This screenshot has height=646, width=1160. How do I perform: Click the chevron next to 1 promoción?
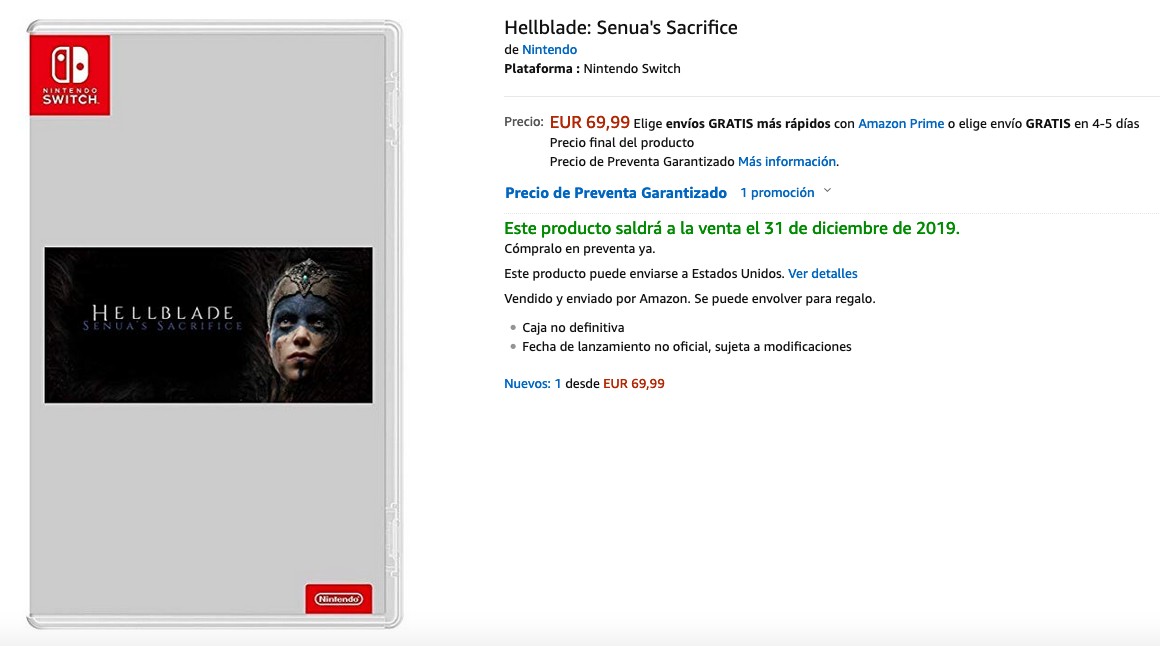(x=827, y=191)
